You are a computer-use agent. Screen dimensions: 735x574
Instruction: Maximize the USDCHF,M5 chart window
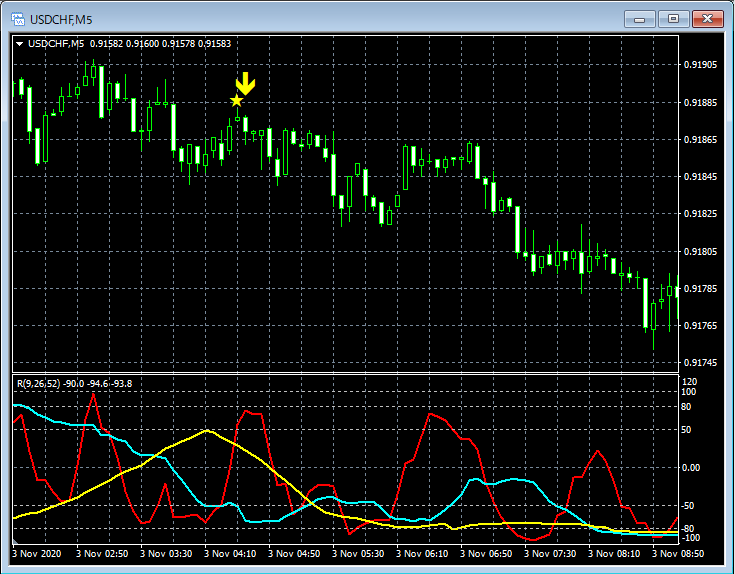coord(673,18)
